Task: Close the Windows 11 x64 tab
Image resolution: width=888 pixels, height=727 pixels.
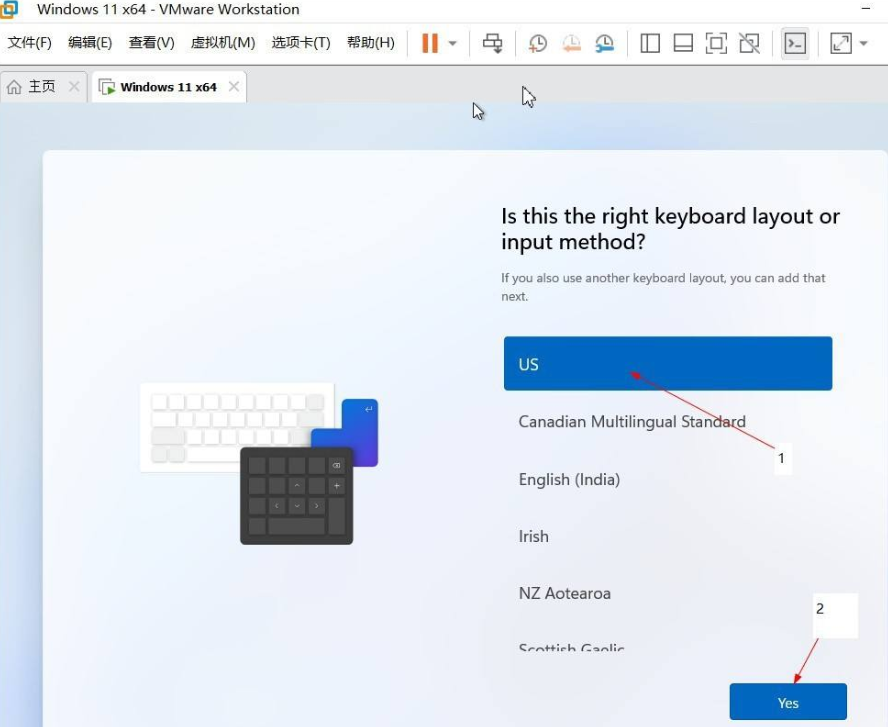Action: (234, 87)
